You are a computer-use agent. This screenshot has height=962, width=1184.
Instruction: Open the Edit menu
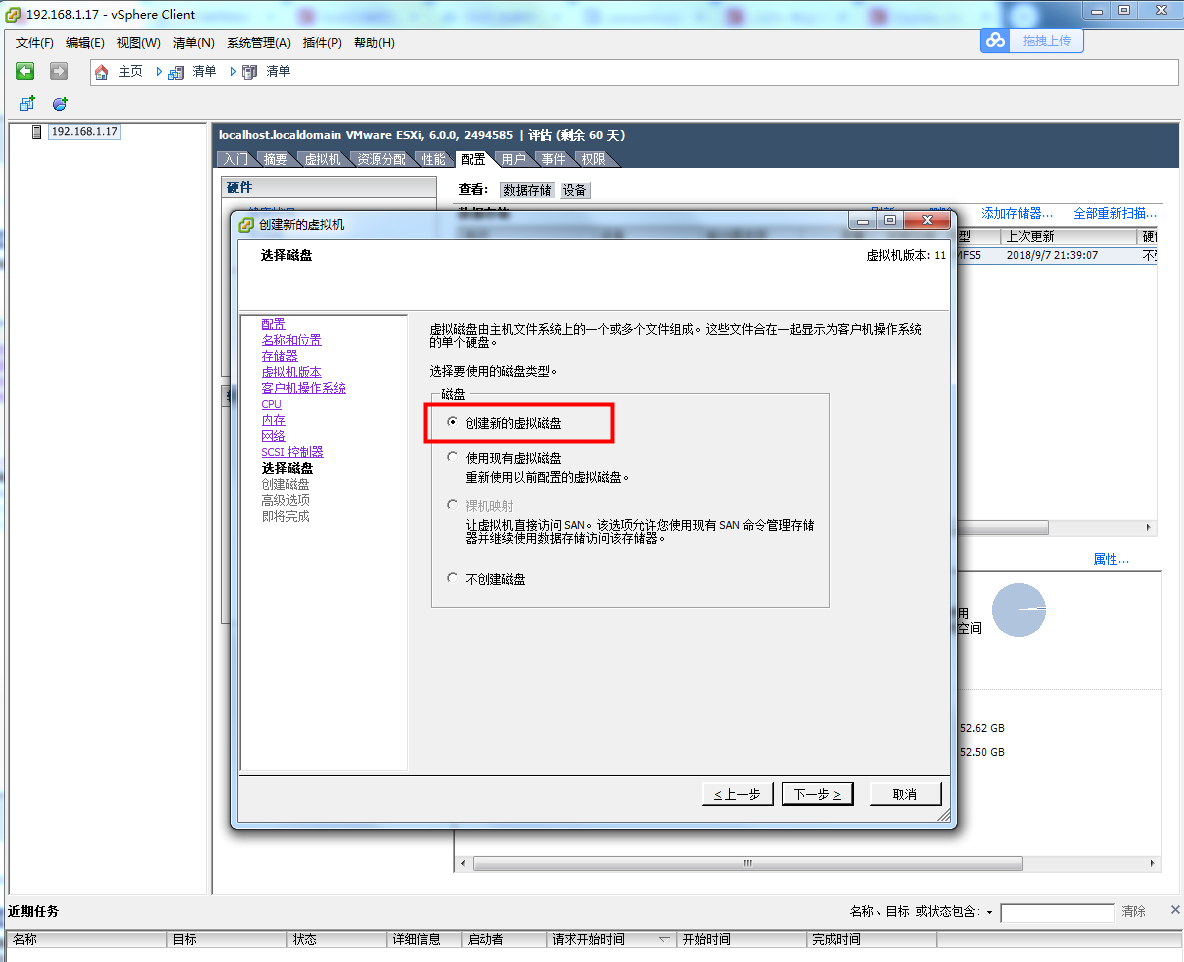pyautogui.click(x=85, y=43)
